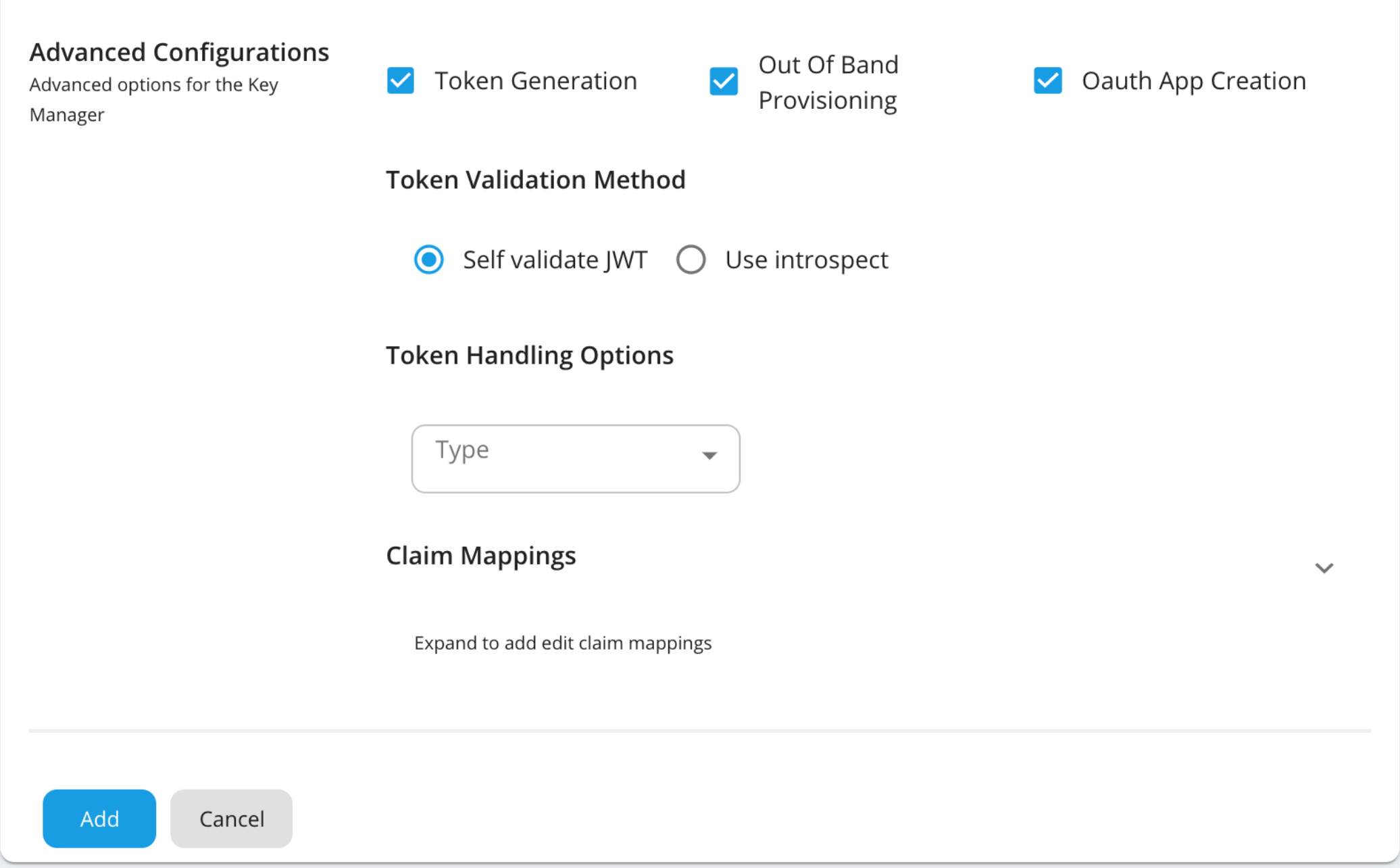Viewport: 1400px width, 868px height.
Task: Click the Oauth App Creation label
Action: tap(1193, 81)
